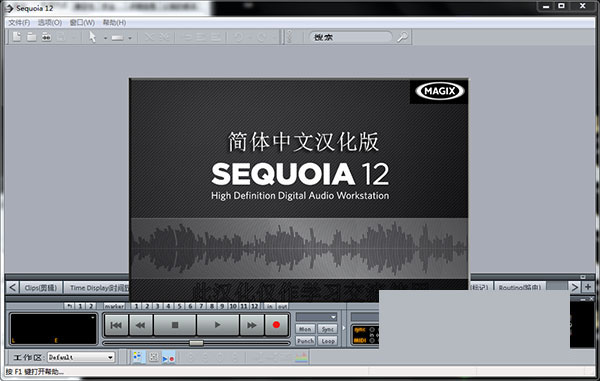
Task: Toggle the Sync button
Action: [327, 329]
